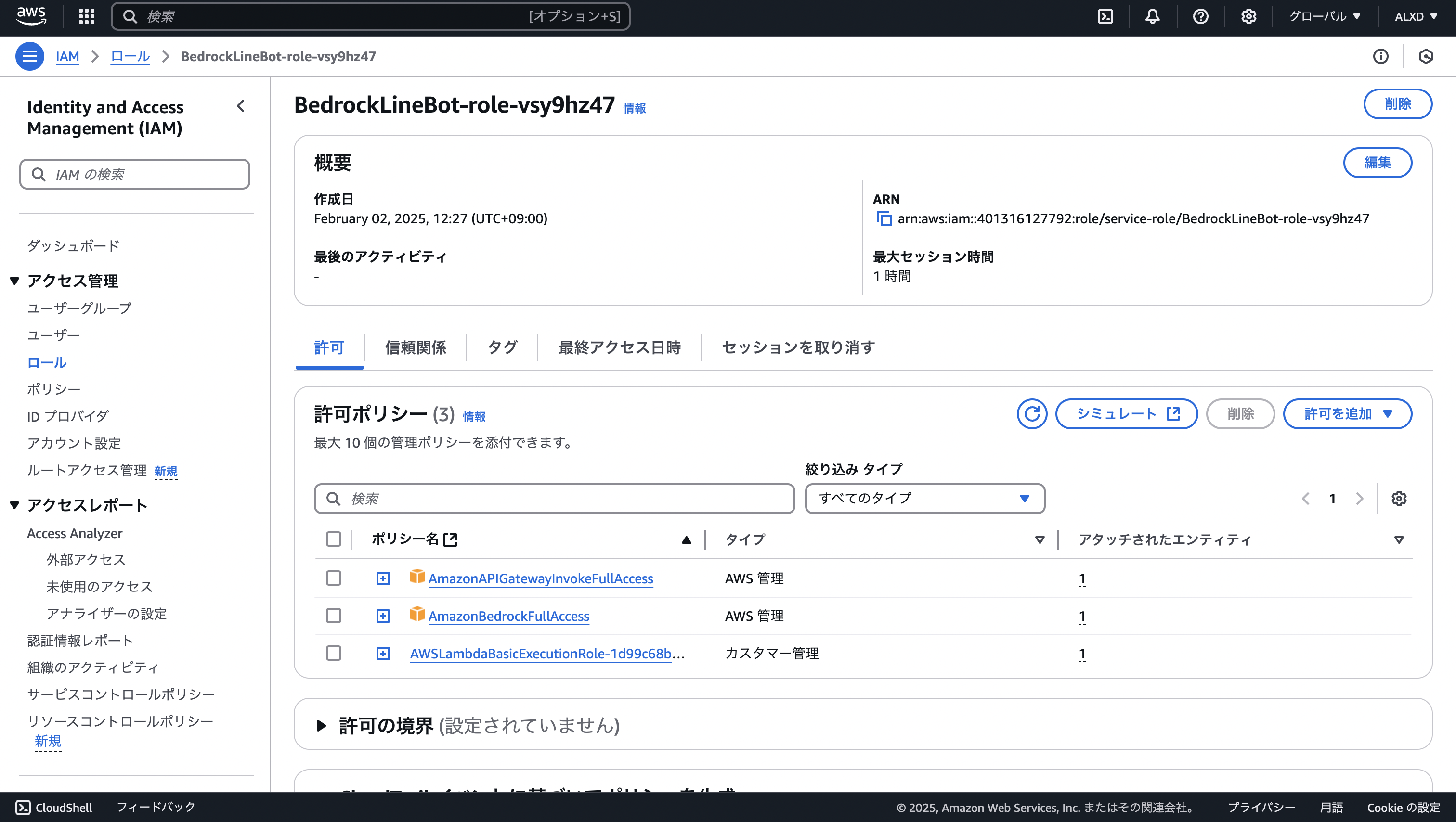Click the 削除 button to delete the role
The height and width of the screenshot is (822, 1456).
click(x=1398, y=104)
